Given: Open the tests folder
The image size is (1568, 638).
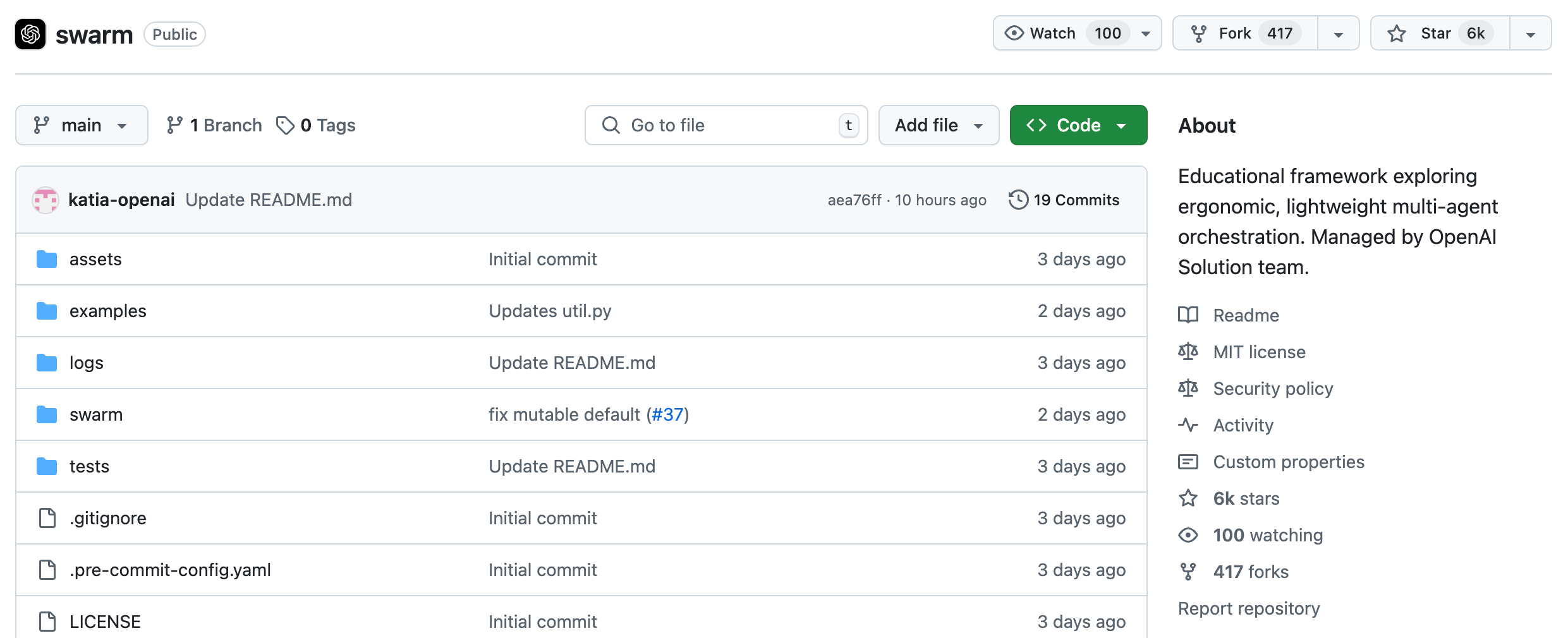Looking at the screenshot, I should [x=89, y=466].
